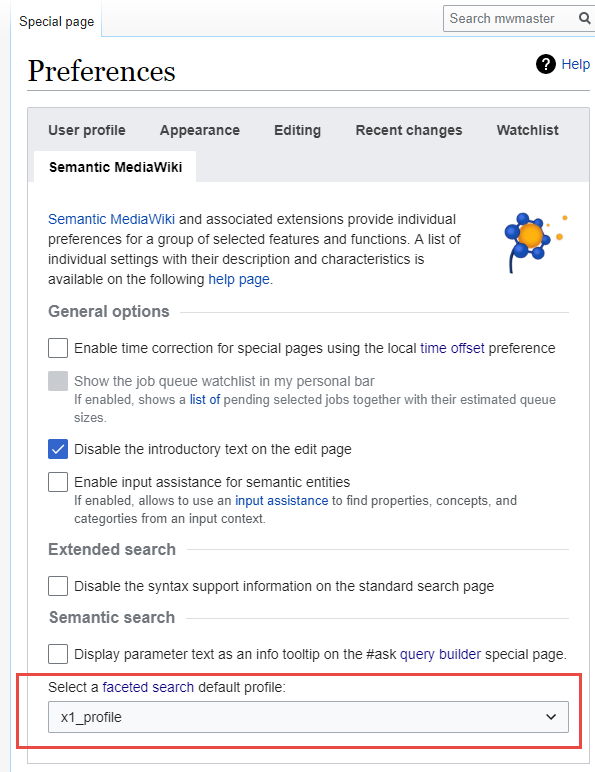Screen dimensions: 595x772
Task: Check Display parameter text as info tooltip
Action: pos(58,654)
